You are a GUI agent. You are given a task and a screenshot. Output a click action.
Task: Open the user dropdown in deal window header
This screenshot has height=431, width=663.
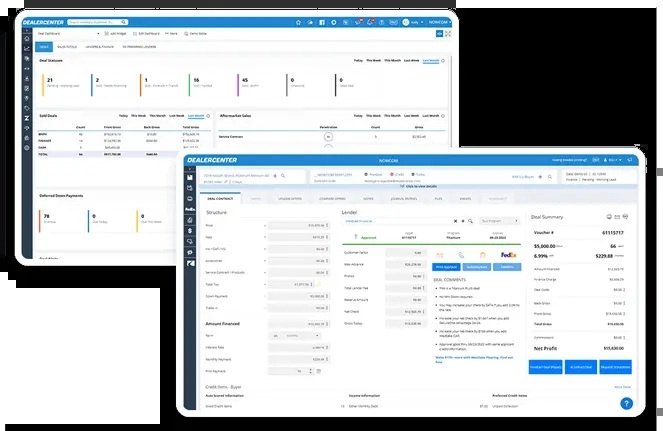point(612,160)
